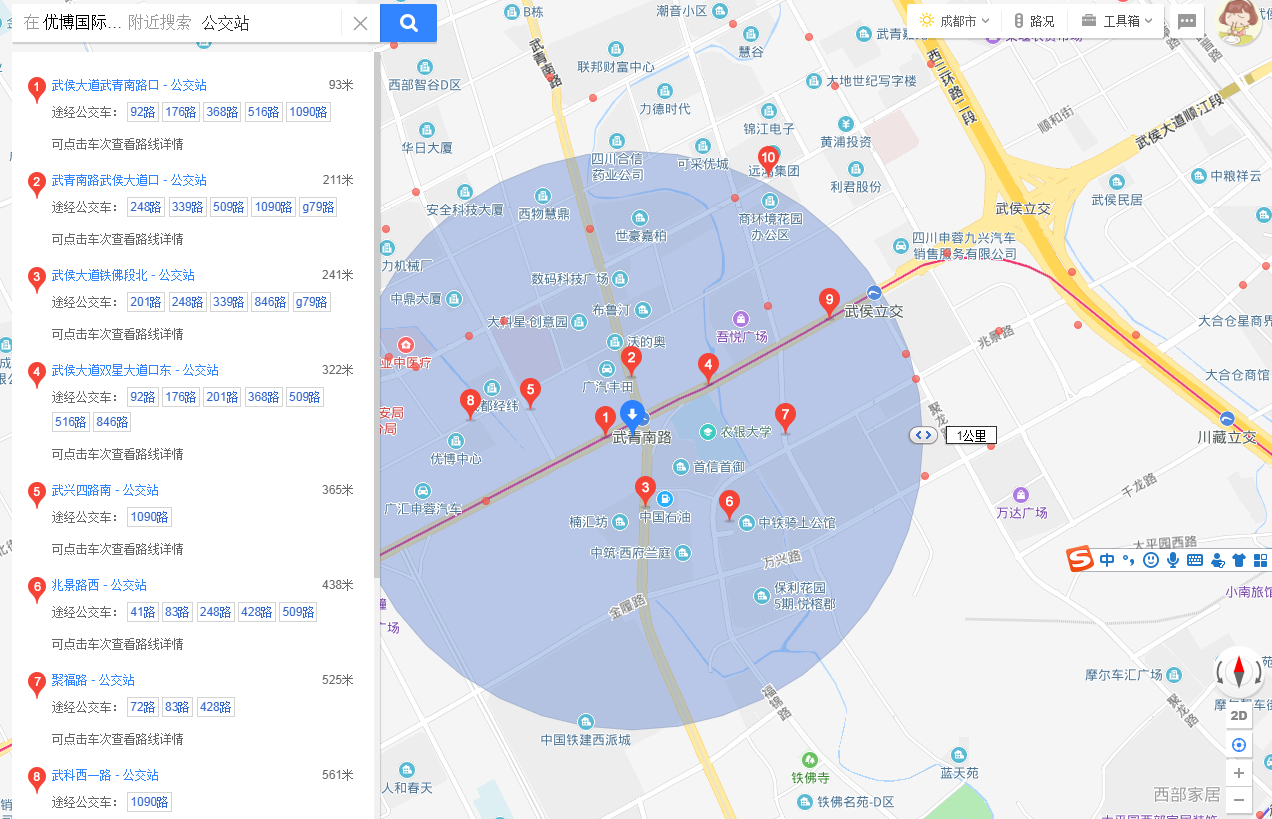Open the feedback message bubble icon
This screenshot has height=819, width=1272.
(x=1187, y=21)
